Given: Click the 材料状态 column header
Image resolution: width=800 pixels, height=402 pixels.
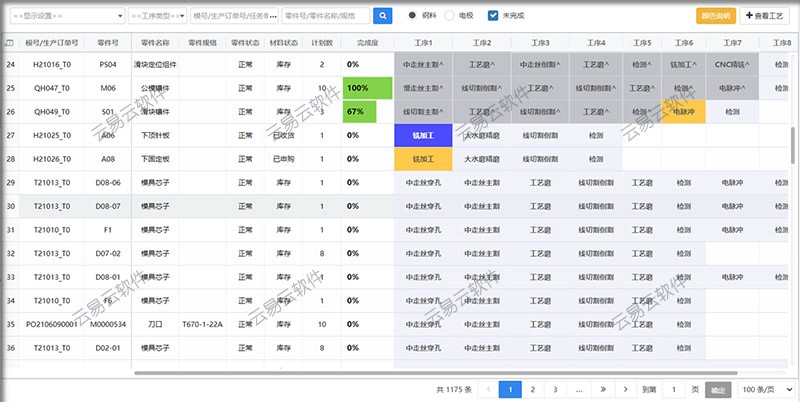Looking at the screenshot, I should click(283, 43).
